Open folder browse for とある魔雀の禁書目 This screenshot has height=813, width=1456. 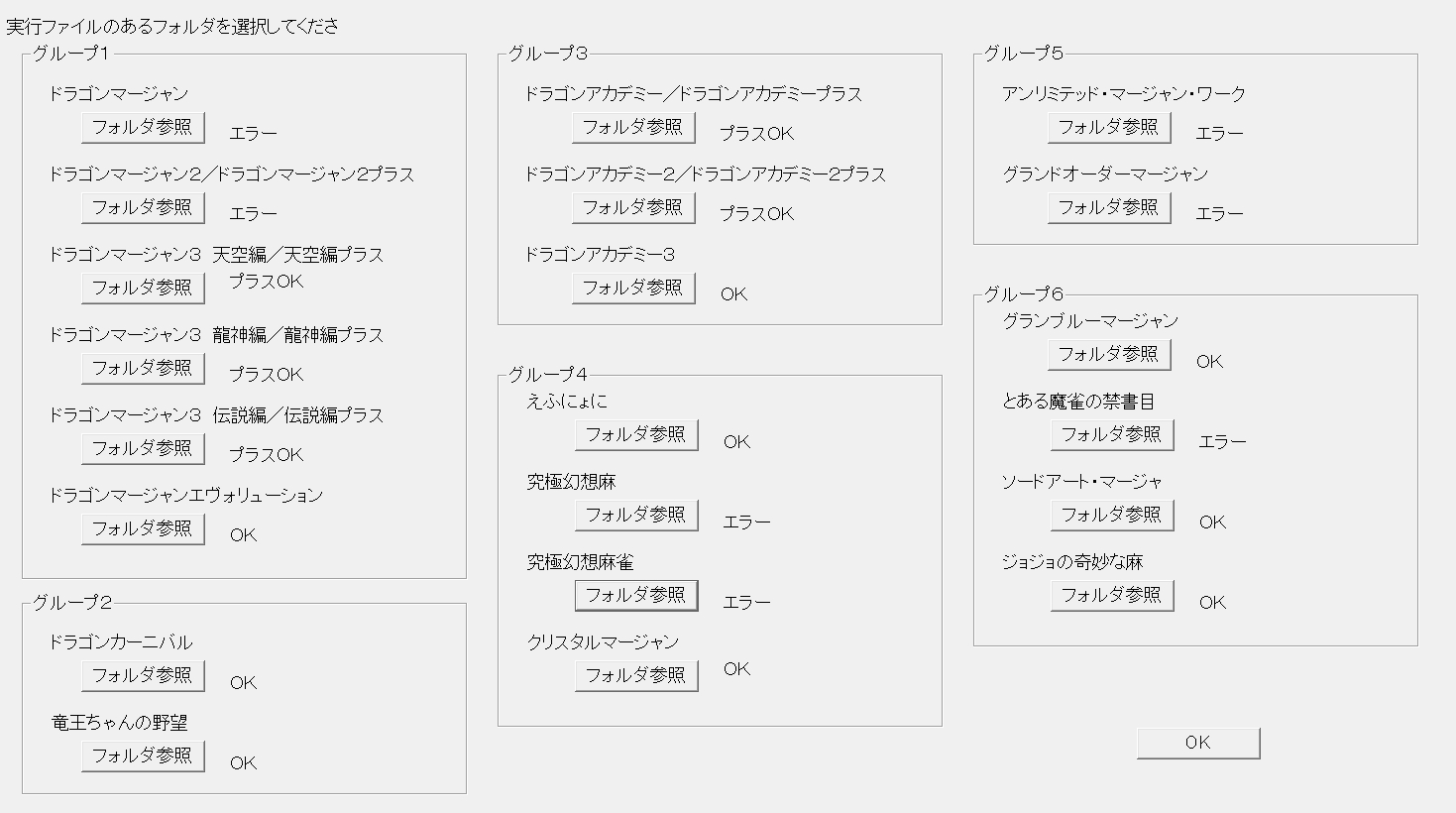1112,434
